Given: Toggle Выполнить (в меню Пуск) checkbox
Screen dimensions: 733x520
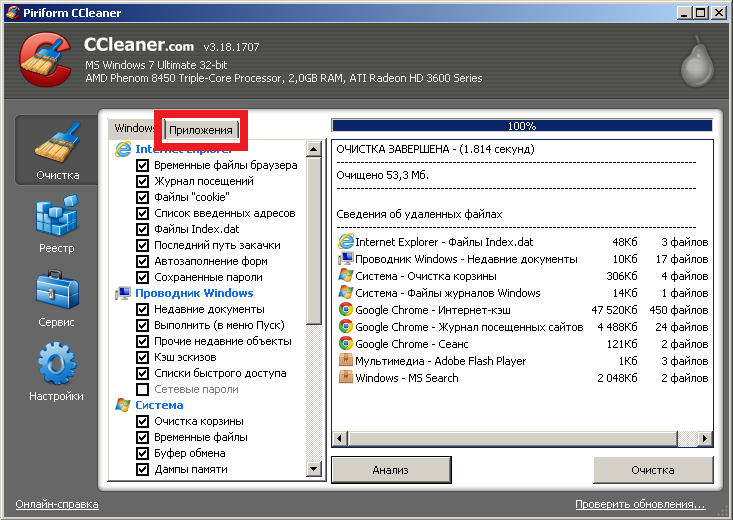Looking at the screenshot, I should click(143, 325).
